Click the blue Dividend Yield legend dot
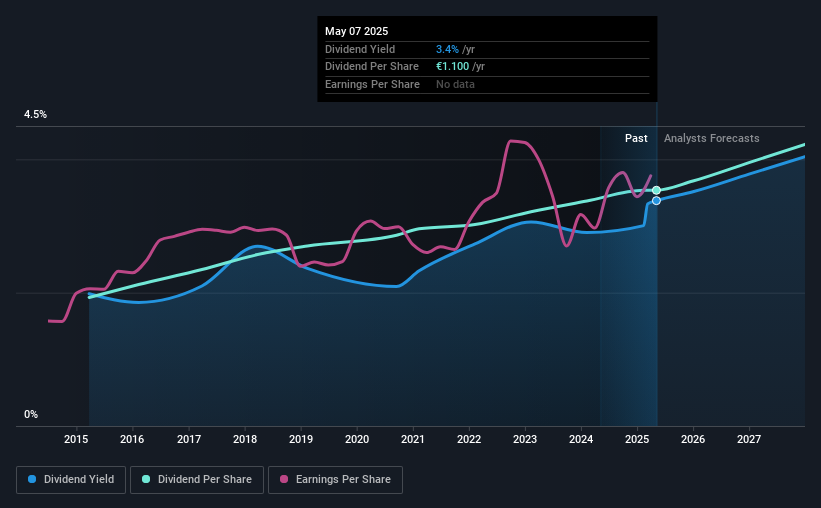 tap(32, 479)
